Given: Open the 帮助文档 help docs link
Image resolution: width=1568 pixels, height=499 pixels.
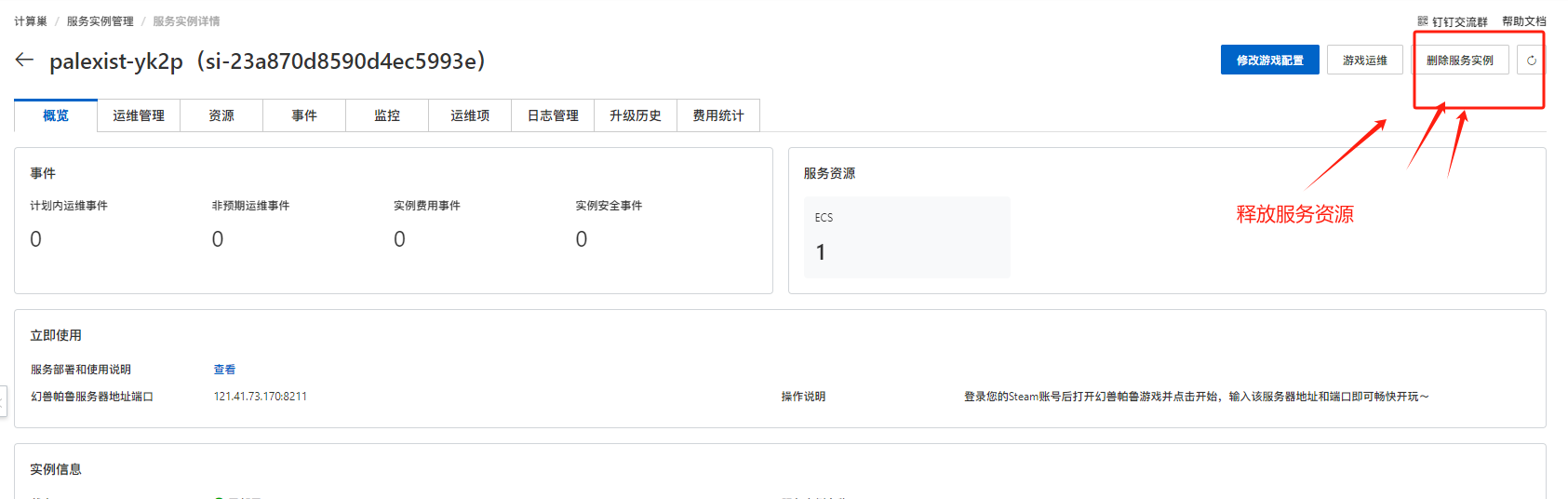Looking at the screenshot, I should [1523, 21].
